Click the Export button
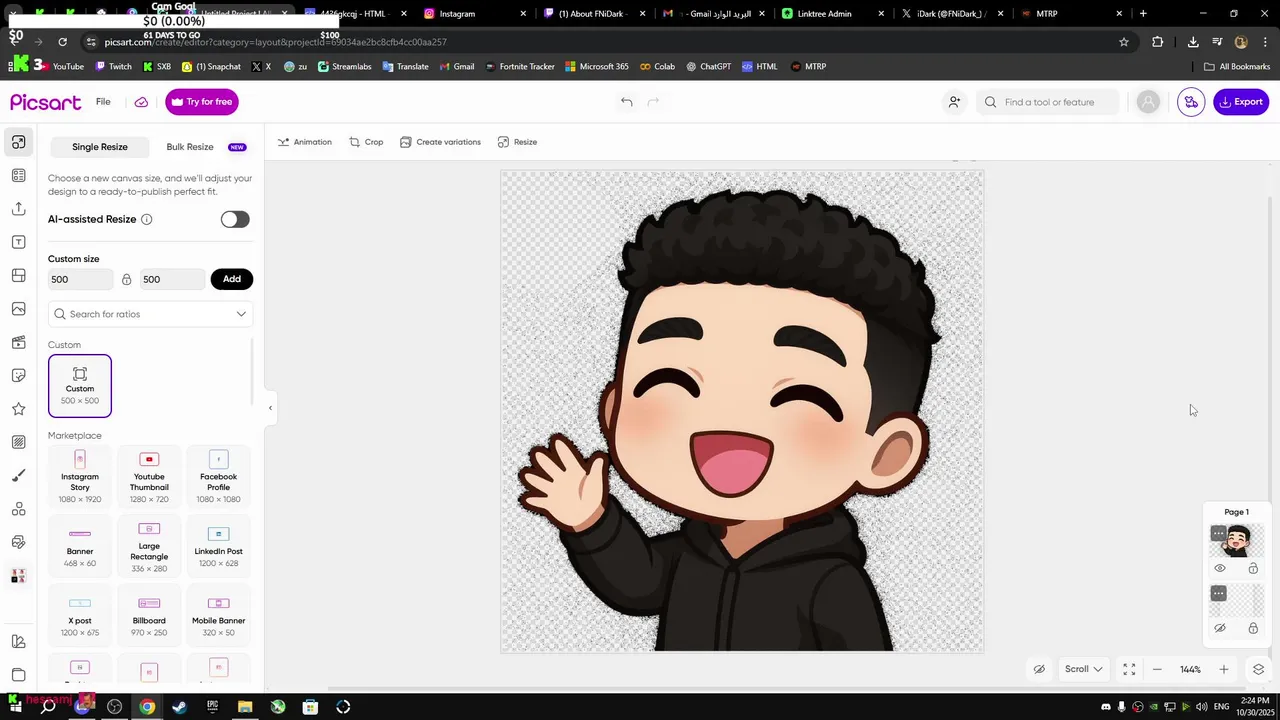This screenshot has width=1280, height=720. click(1241, 102)
